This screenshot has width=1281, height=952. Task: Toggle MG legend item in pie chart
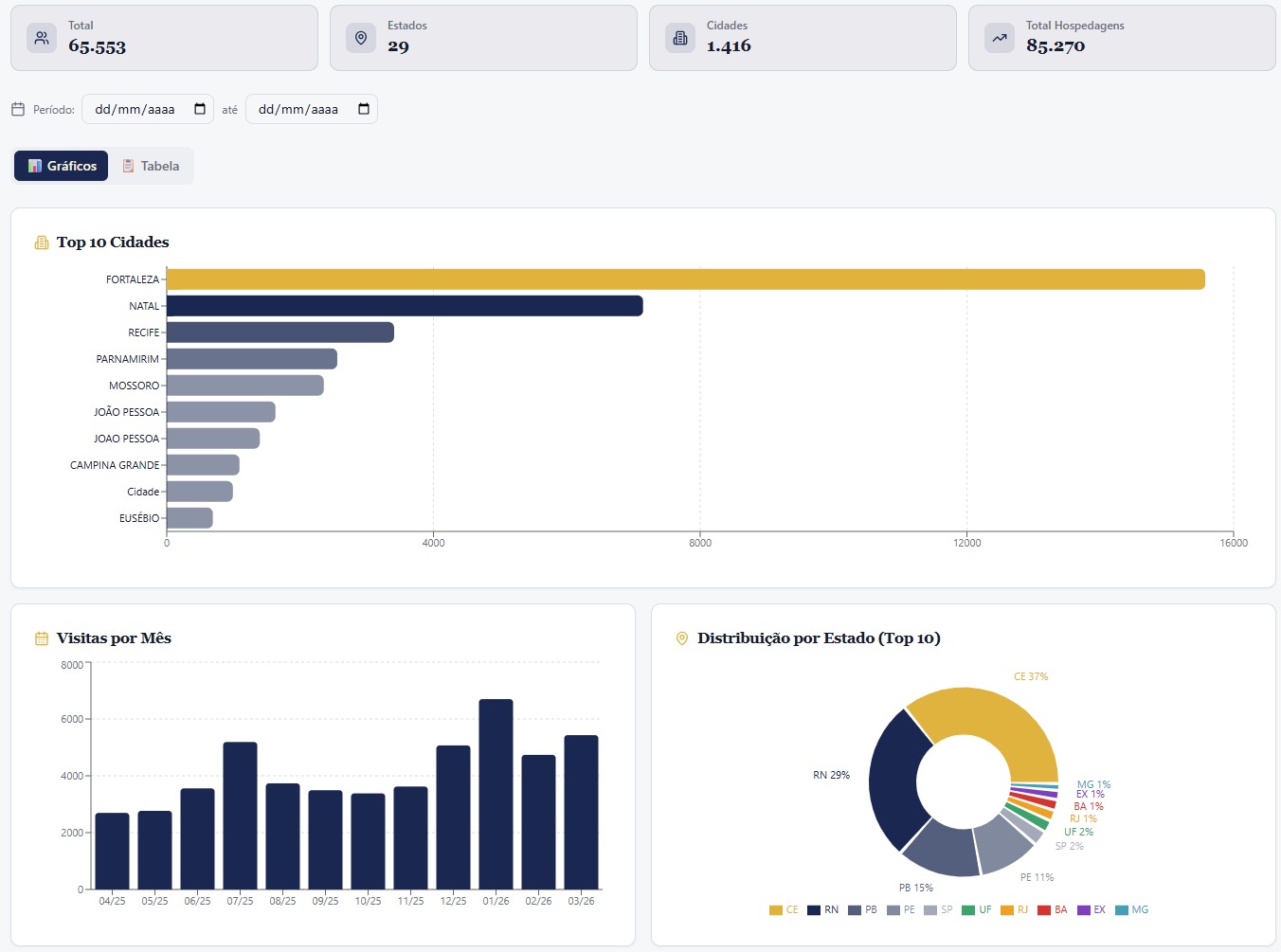1132,910
